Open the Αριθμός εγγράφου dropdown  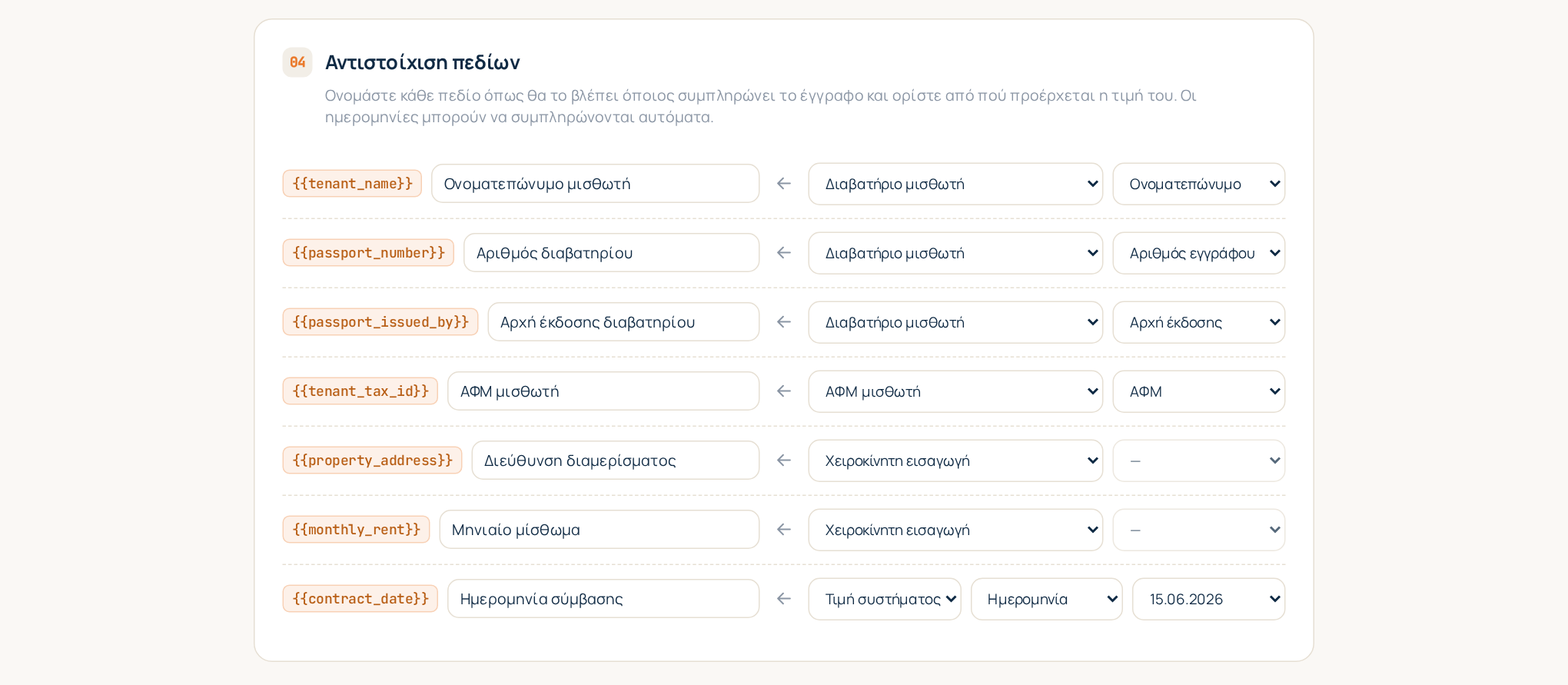[1199, 253]
